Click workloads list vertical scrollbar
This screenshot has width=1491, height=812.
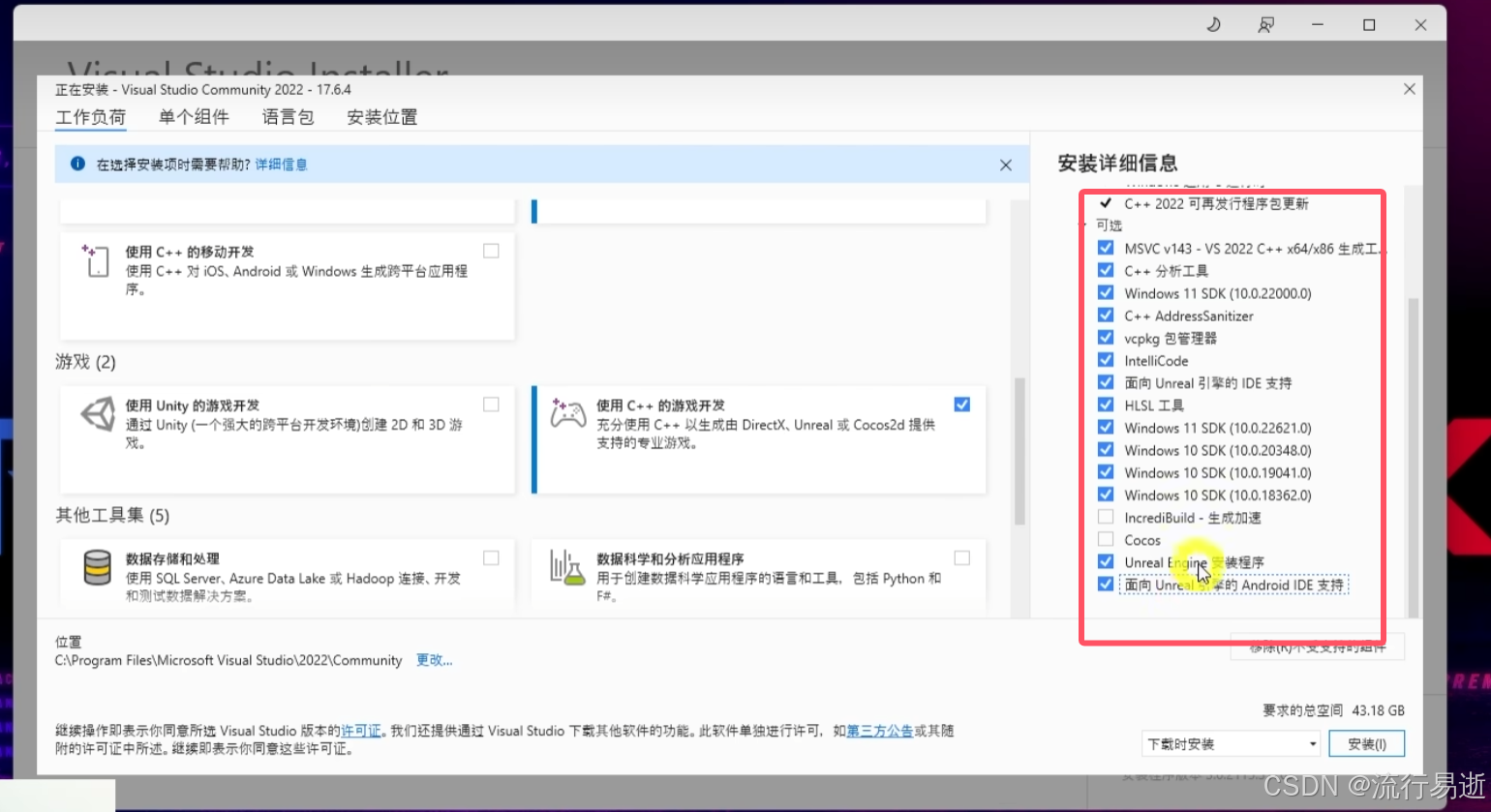[x=1018, y=450]
